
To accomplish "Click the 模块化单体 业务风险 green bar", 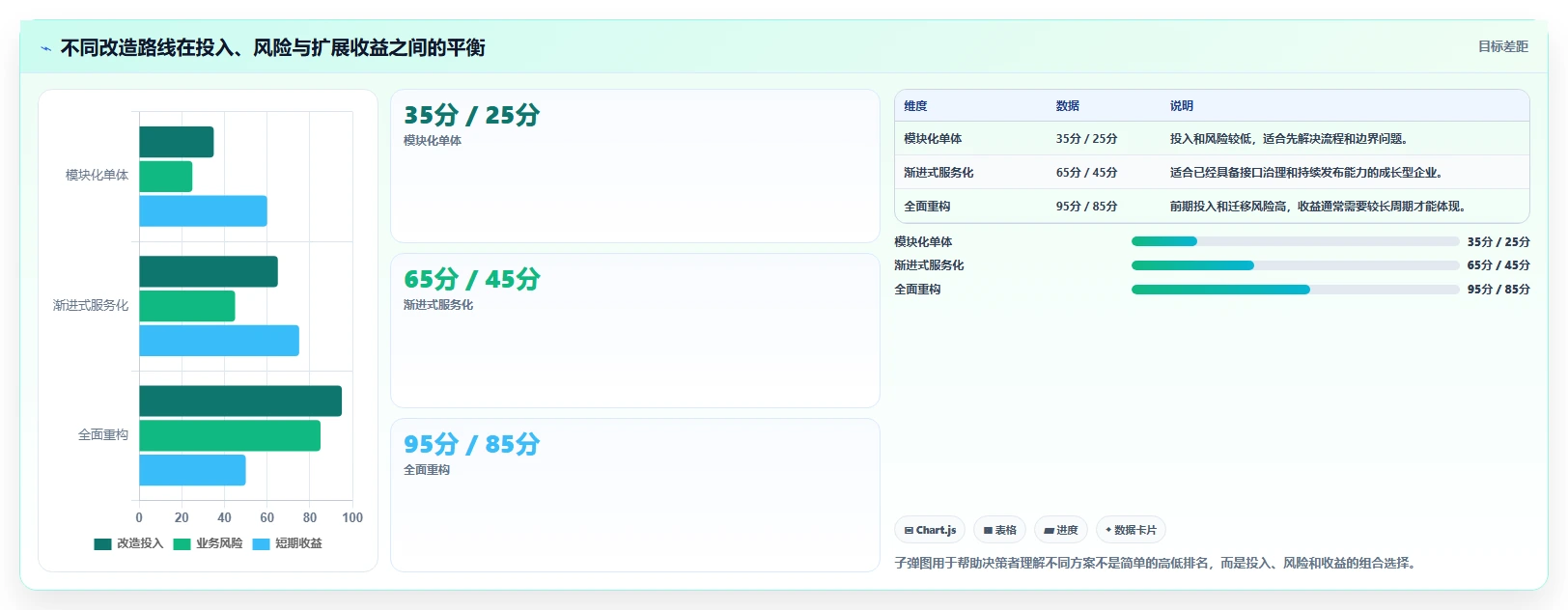I will [166, 177].
